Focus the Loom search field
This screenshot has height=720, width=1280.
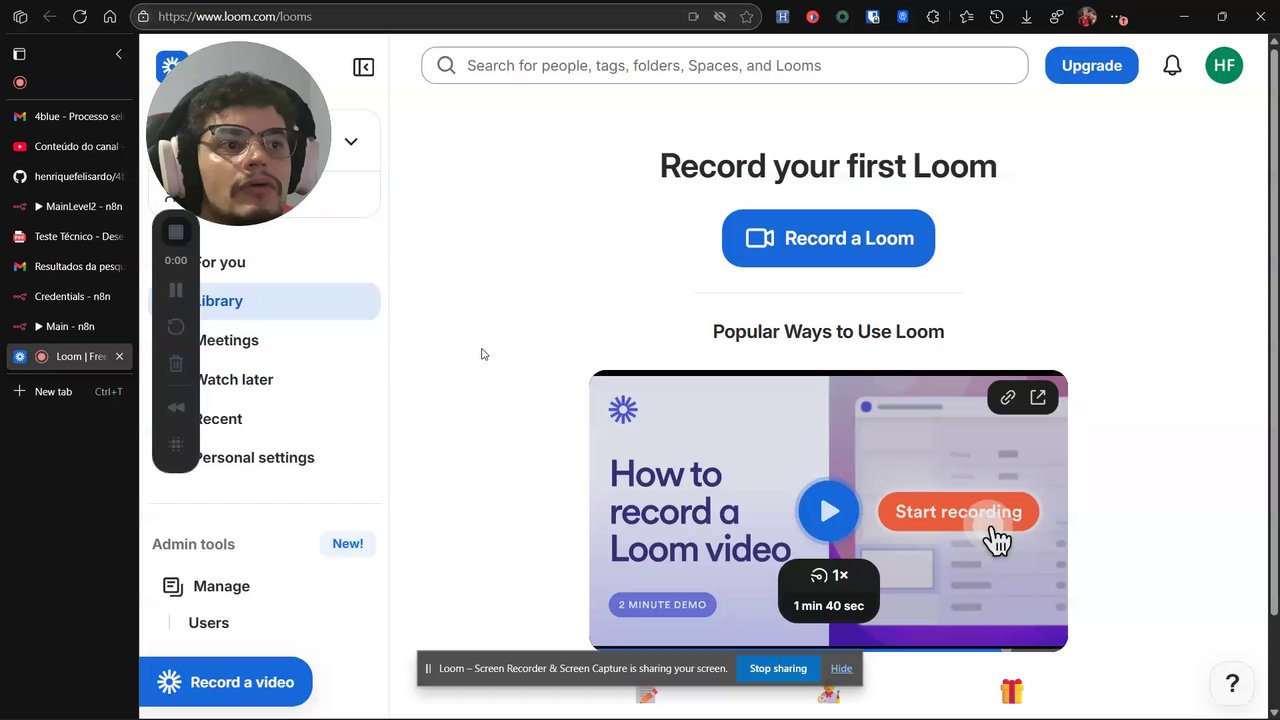[x=724, y=65]
